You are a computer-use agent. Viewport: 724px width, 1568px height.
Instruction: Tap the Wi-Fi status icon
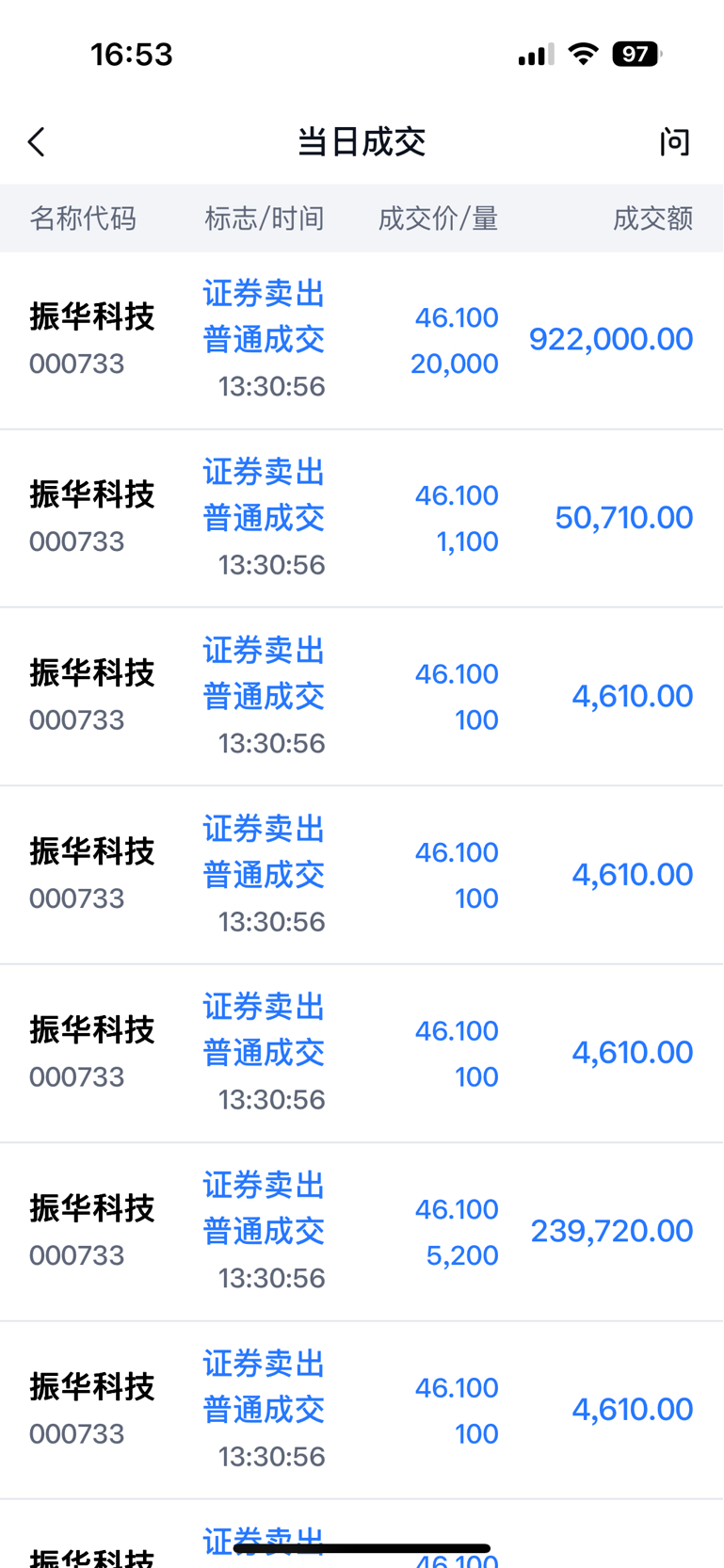(584, 54)
